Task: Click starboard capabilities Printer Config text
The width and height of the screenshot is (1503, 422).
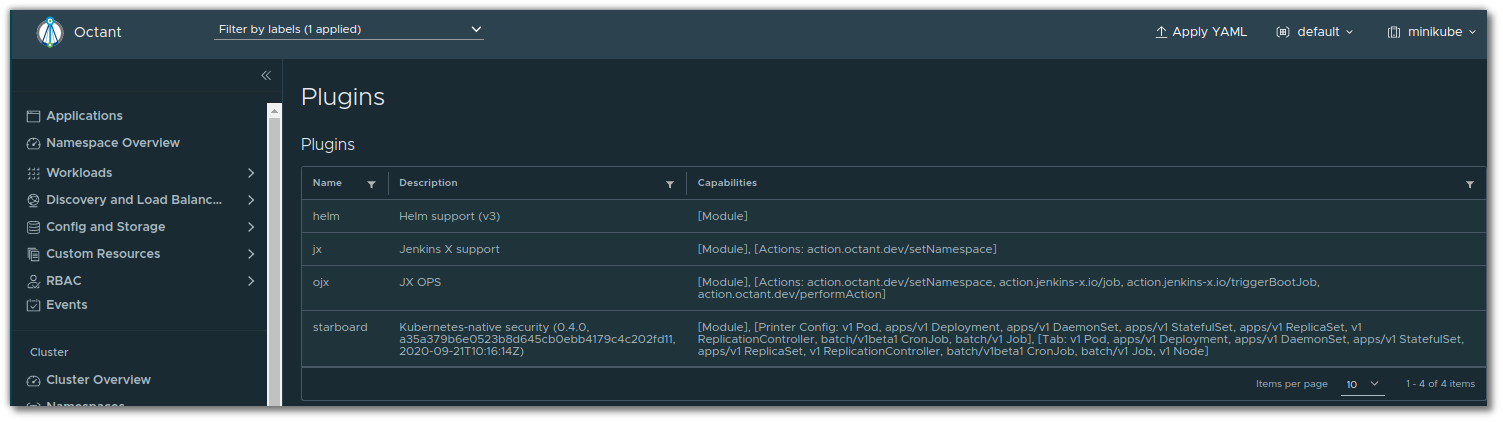Action: (x=1080, y=339)
